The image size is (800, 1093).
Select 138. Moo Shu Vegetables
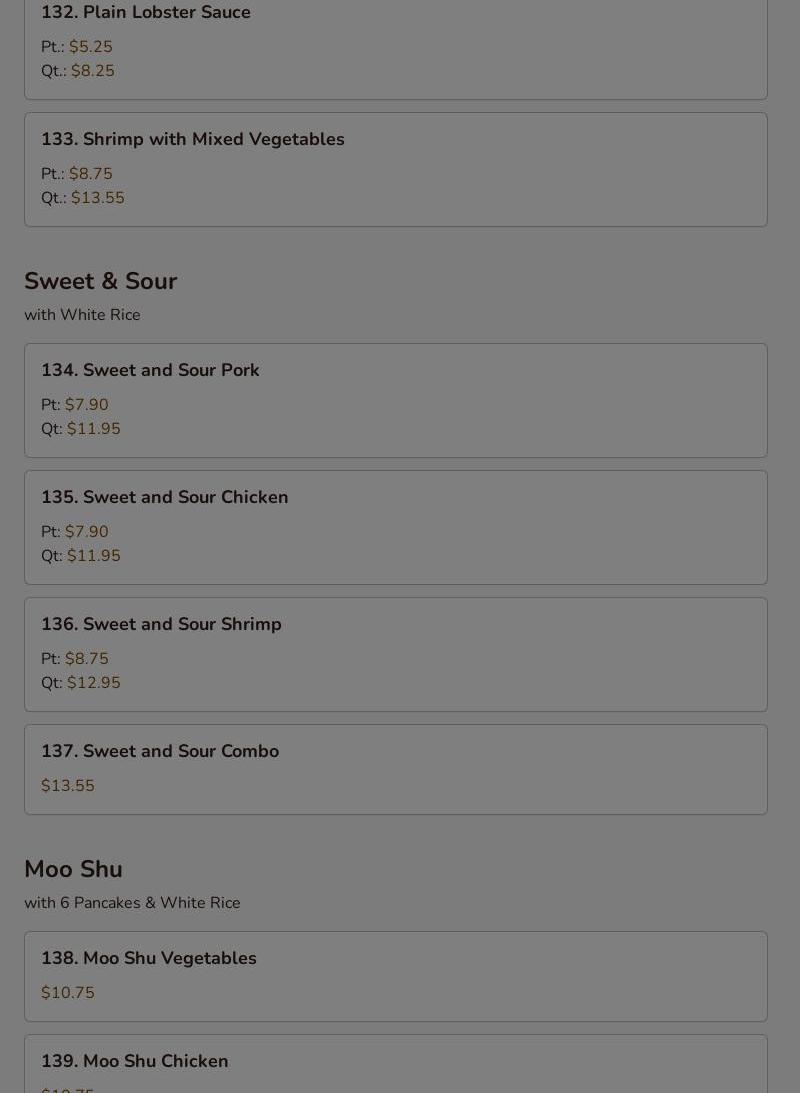coord(149,958)
